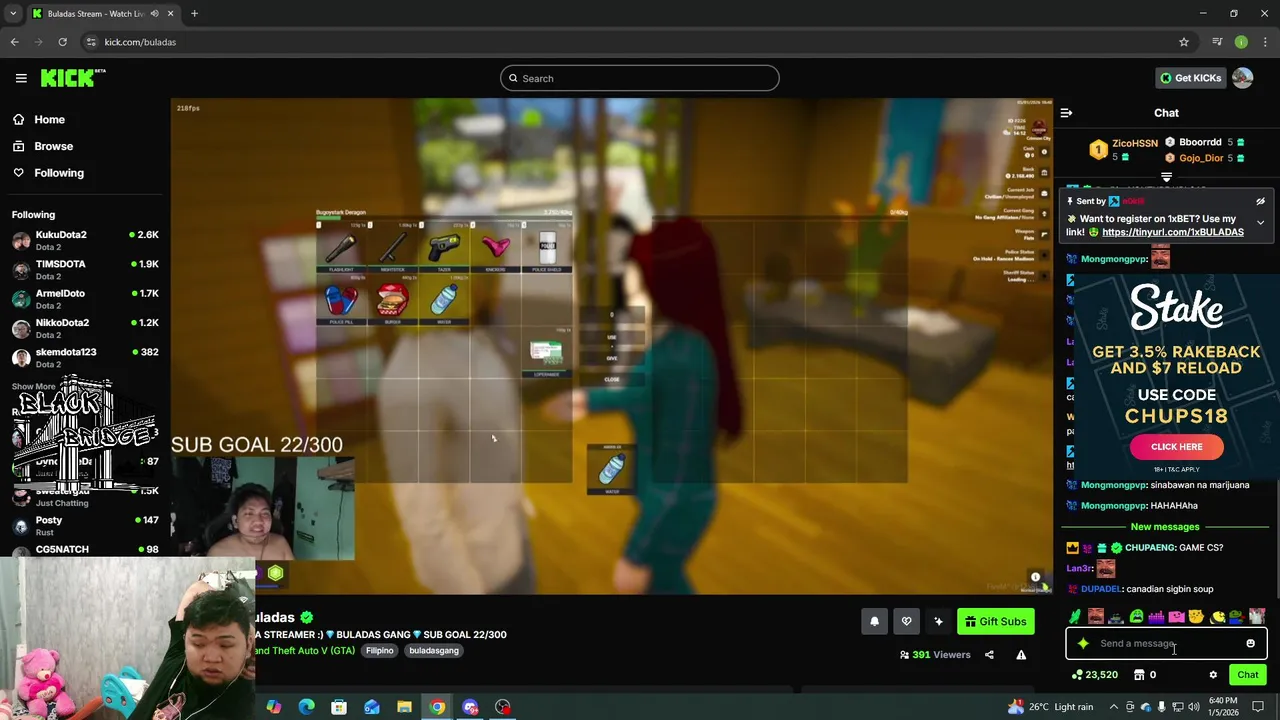Open KukuDota2's channel
Screen dimensions: 1280x720
(x=85, y=240)
